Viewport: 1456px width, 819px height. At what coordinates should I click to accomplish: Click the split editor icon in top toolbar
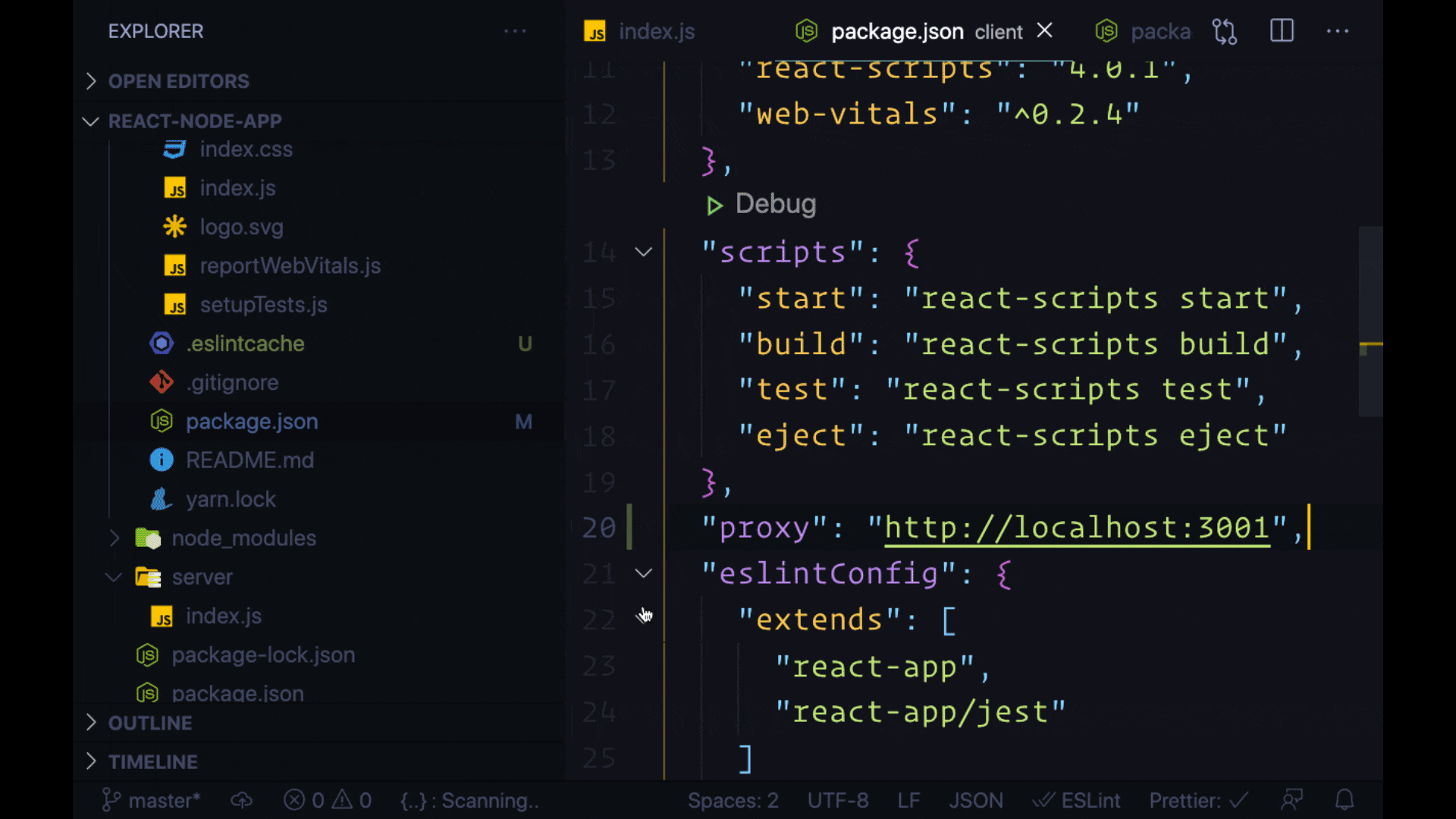[x=1281, y=30]
